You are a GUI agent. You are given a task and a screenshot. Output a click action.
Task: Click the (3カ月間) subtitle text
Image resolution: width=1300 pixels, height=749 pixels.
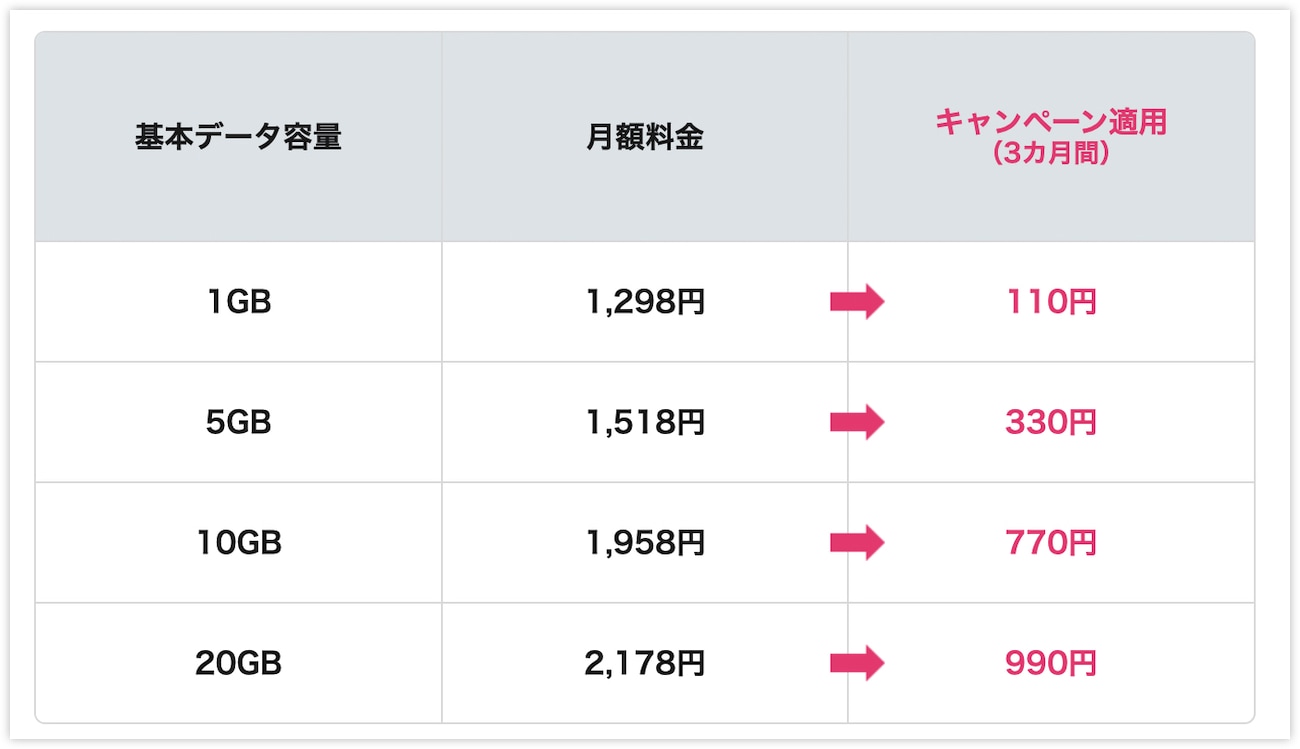[1051, 155]
